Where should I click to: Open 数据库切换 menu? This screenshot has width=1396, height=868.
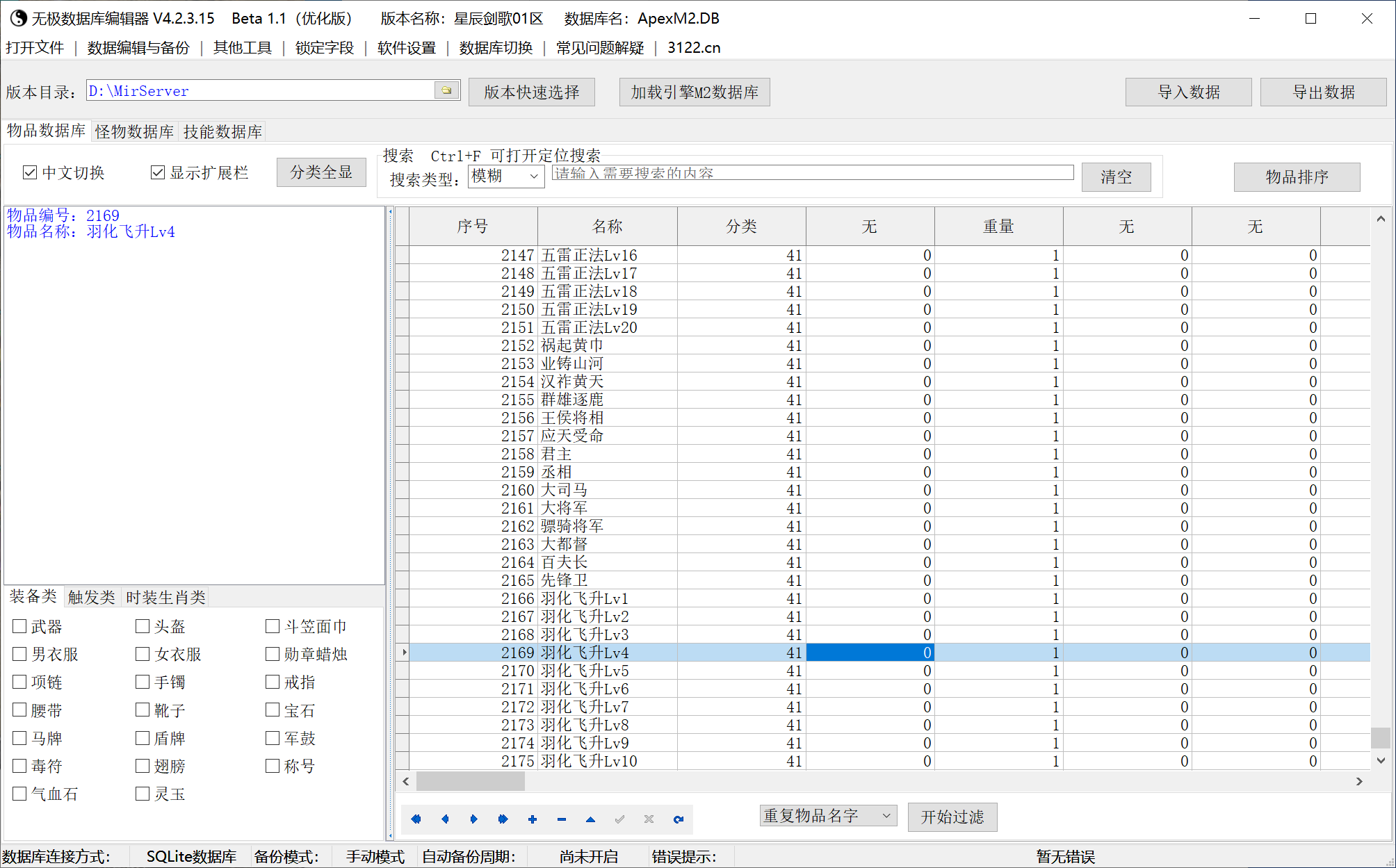coord(496,48)
